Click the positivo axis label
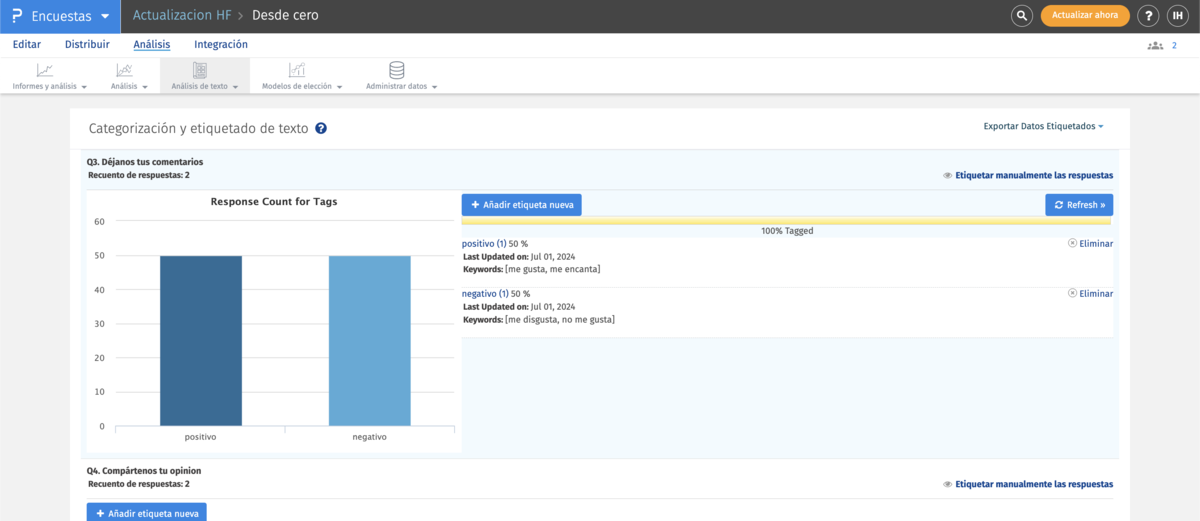 coord(201,438)
